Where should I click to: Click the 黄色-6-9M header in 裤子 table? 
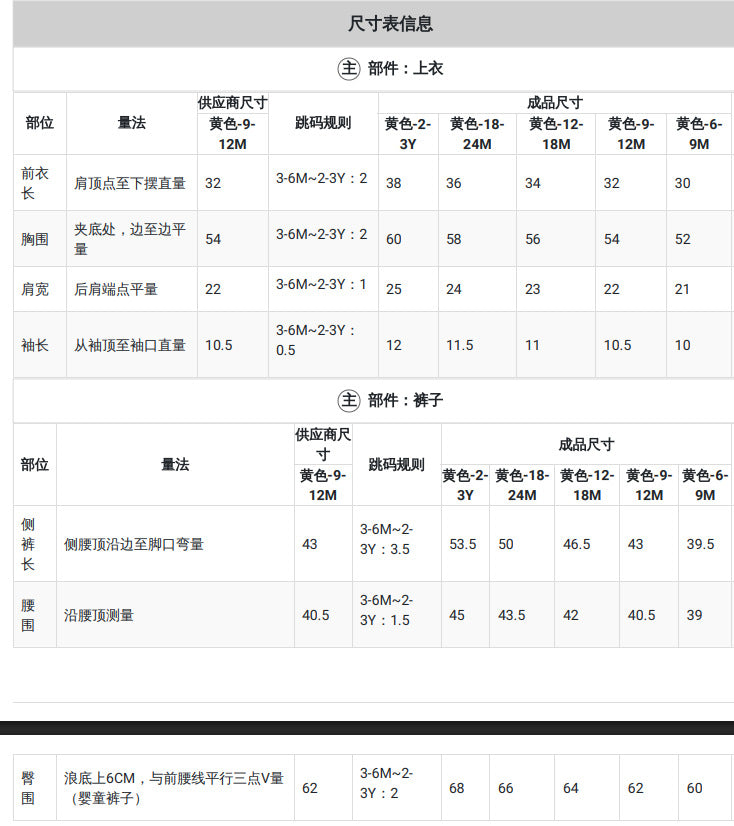[705, 485]
